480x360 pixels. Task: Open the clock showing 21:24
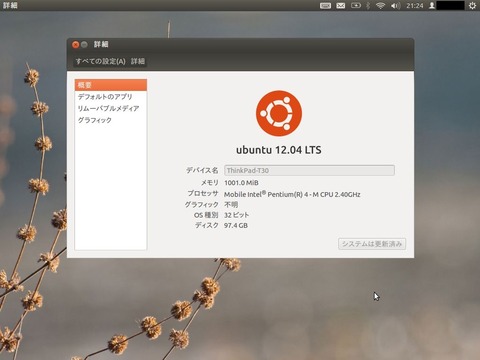tap(415, 6)
